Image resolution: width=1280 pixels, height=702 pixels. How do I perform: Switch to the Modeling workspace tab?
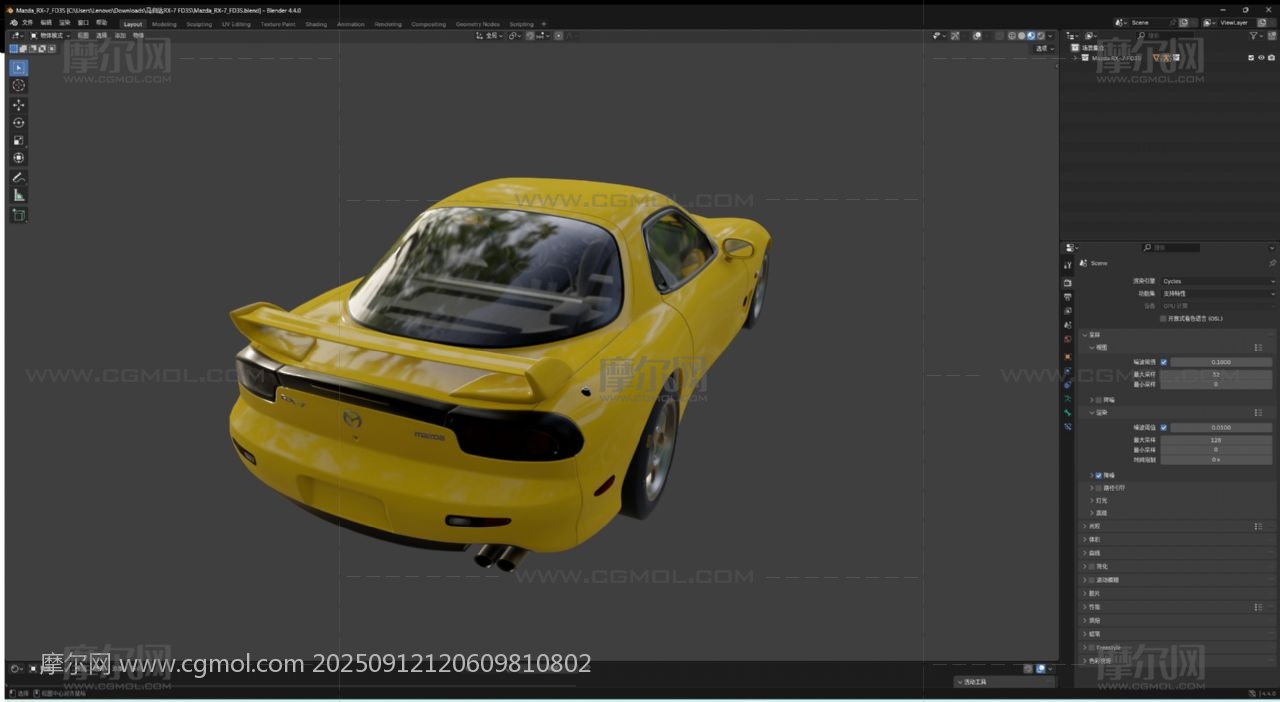pyautogui.click(x=164, y=24)
